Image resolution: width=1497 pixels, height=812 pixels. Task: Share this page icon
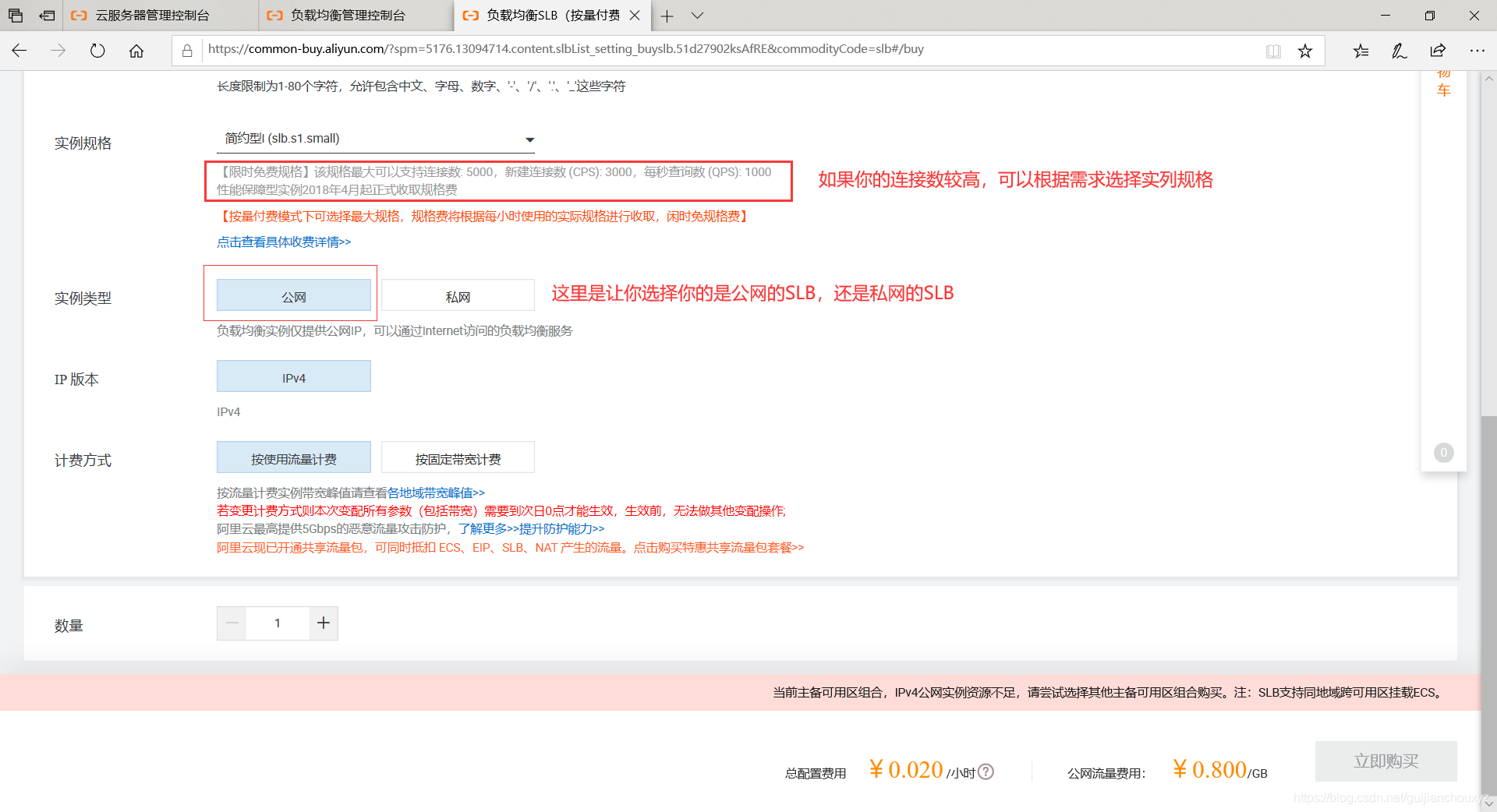point(1438,51)
